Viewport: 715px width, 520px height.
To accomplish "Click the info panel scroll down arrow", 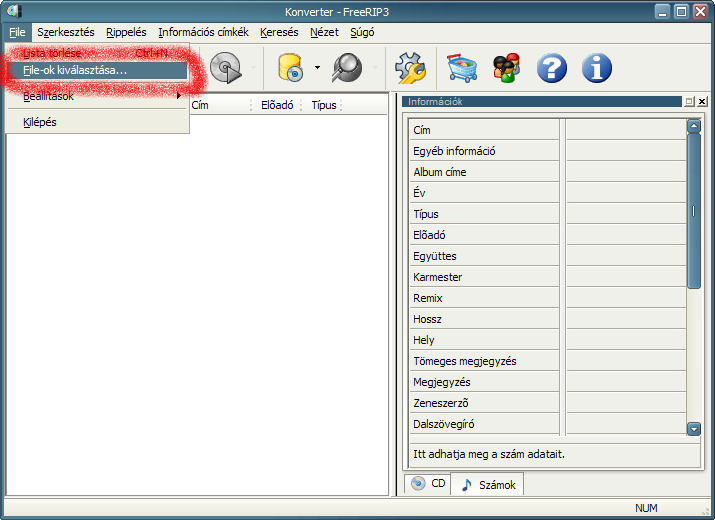I will [694, 429].
